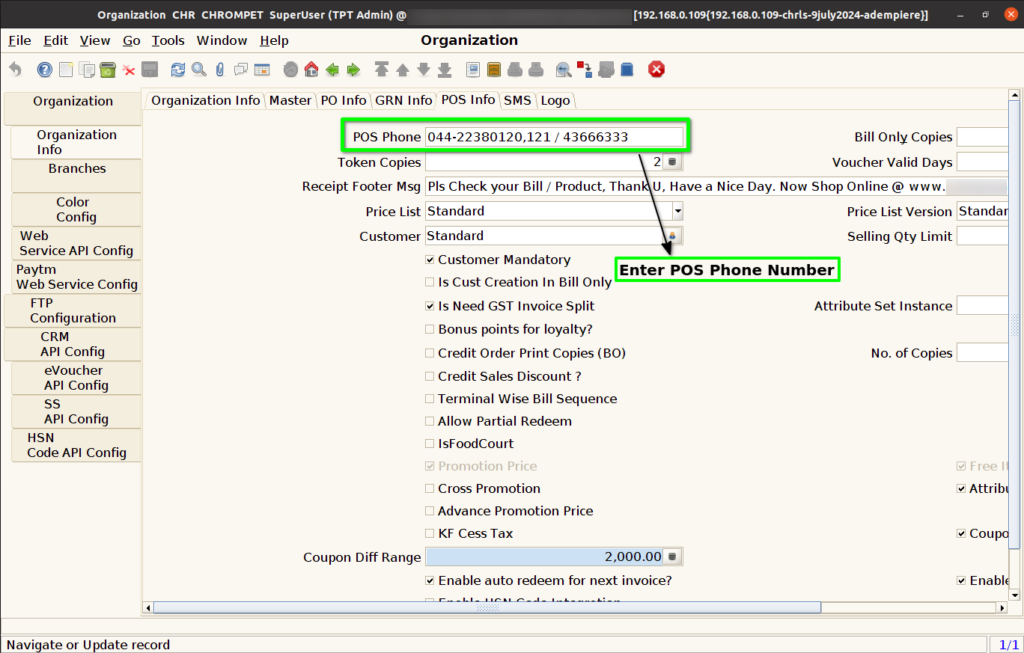The height and width of the screenshot is (653, 1024).
Task: Switch to the Organization Info tab
Action: tap(205, 101)
